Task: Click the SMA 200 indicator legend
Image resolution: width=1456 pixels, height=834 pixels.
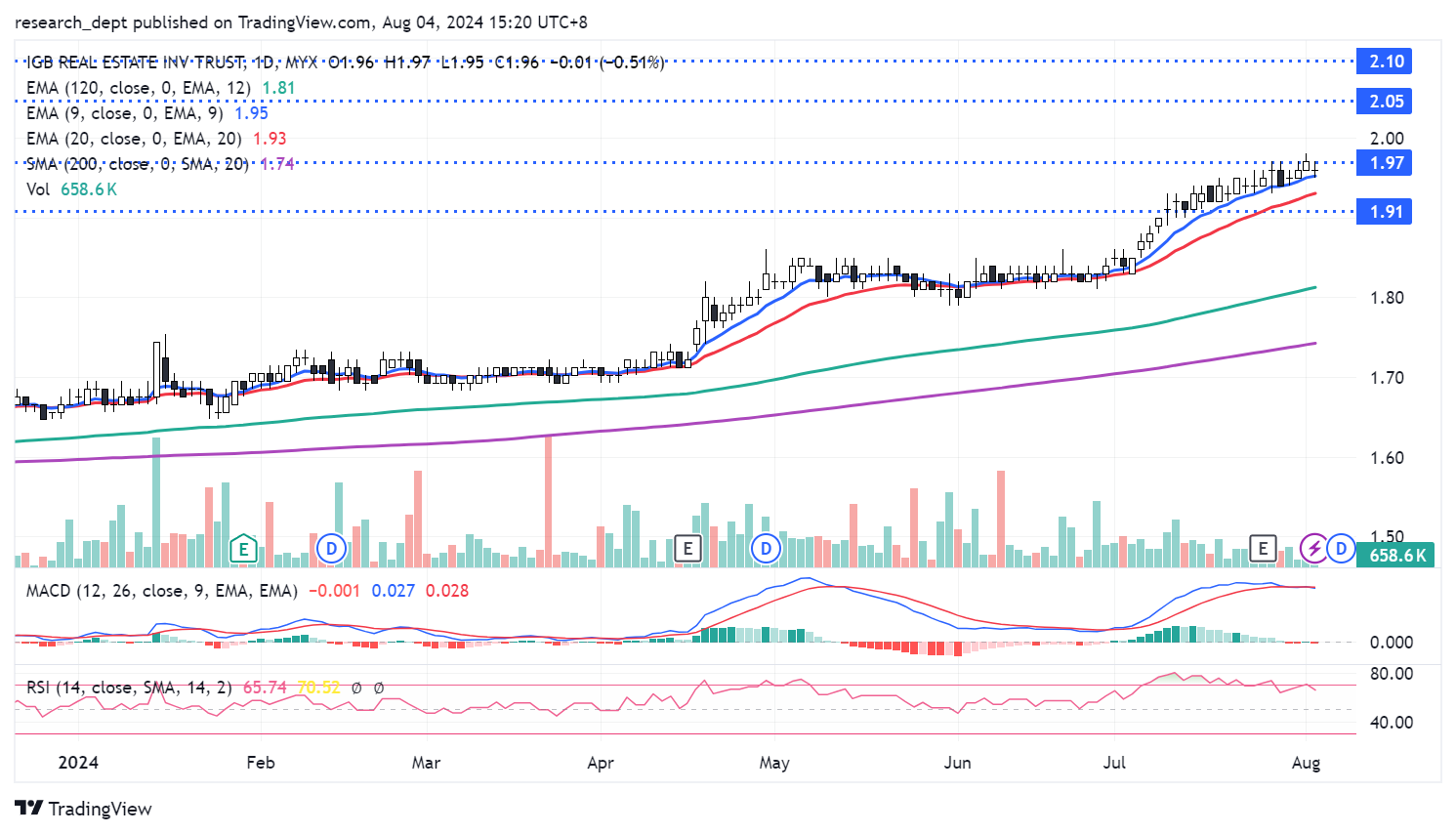Action: tap(138, 164)
